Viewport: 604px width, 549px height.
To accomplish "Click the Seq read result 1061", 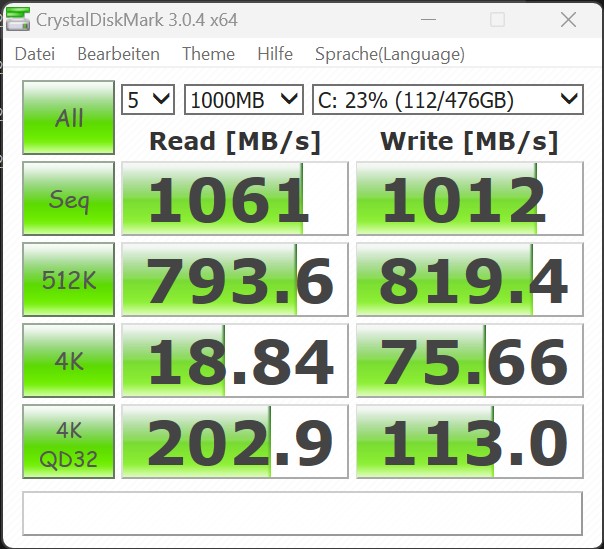I will (235, 198).
